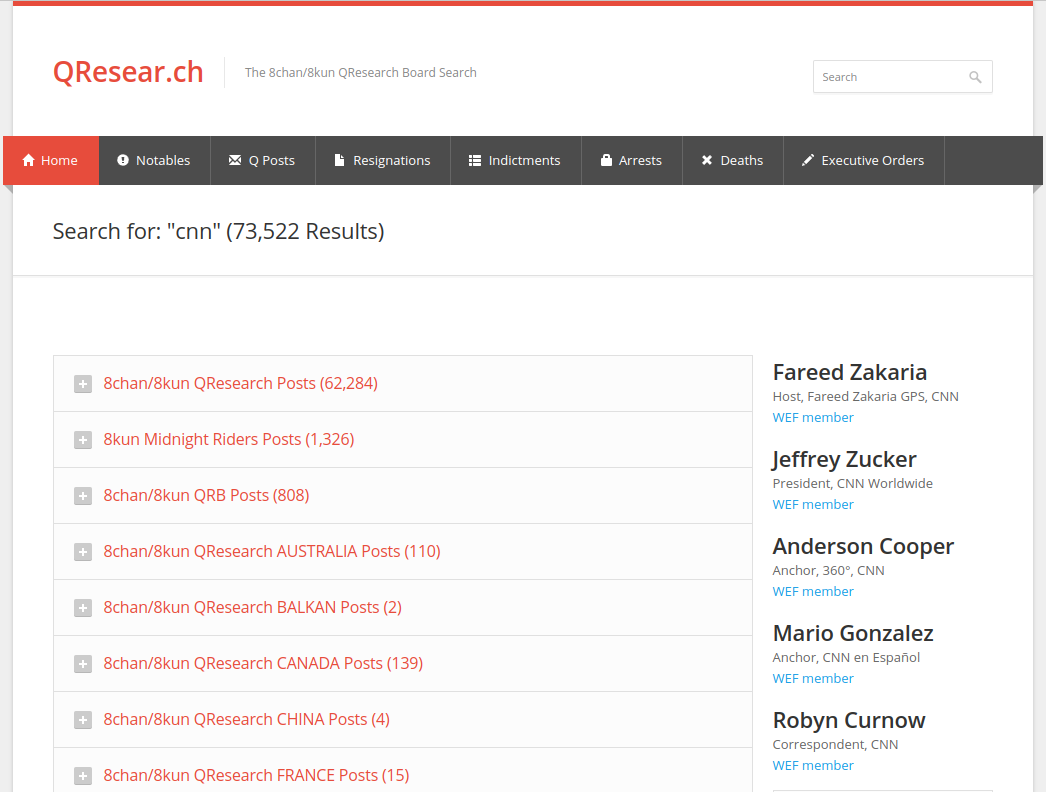Open 8chan/8kun QRB Posts (808) link
Image resolution: width=1046 pixels, height=792 pixels.
(206, 495)
